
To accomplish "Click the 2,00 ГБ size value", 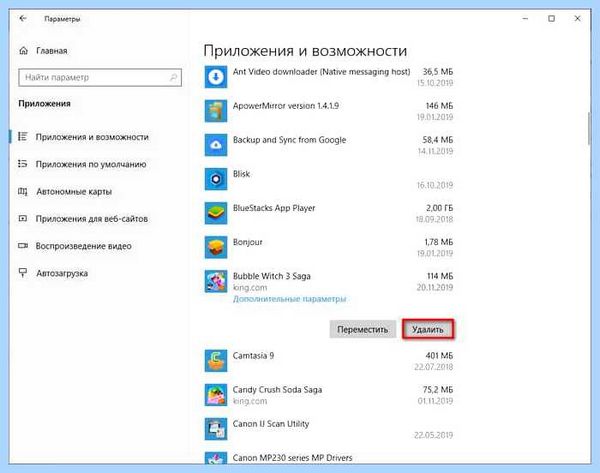I will [x=439, y=208].
